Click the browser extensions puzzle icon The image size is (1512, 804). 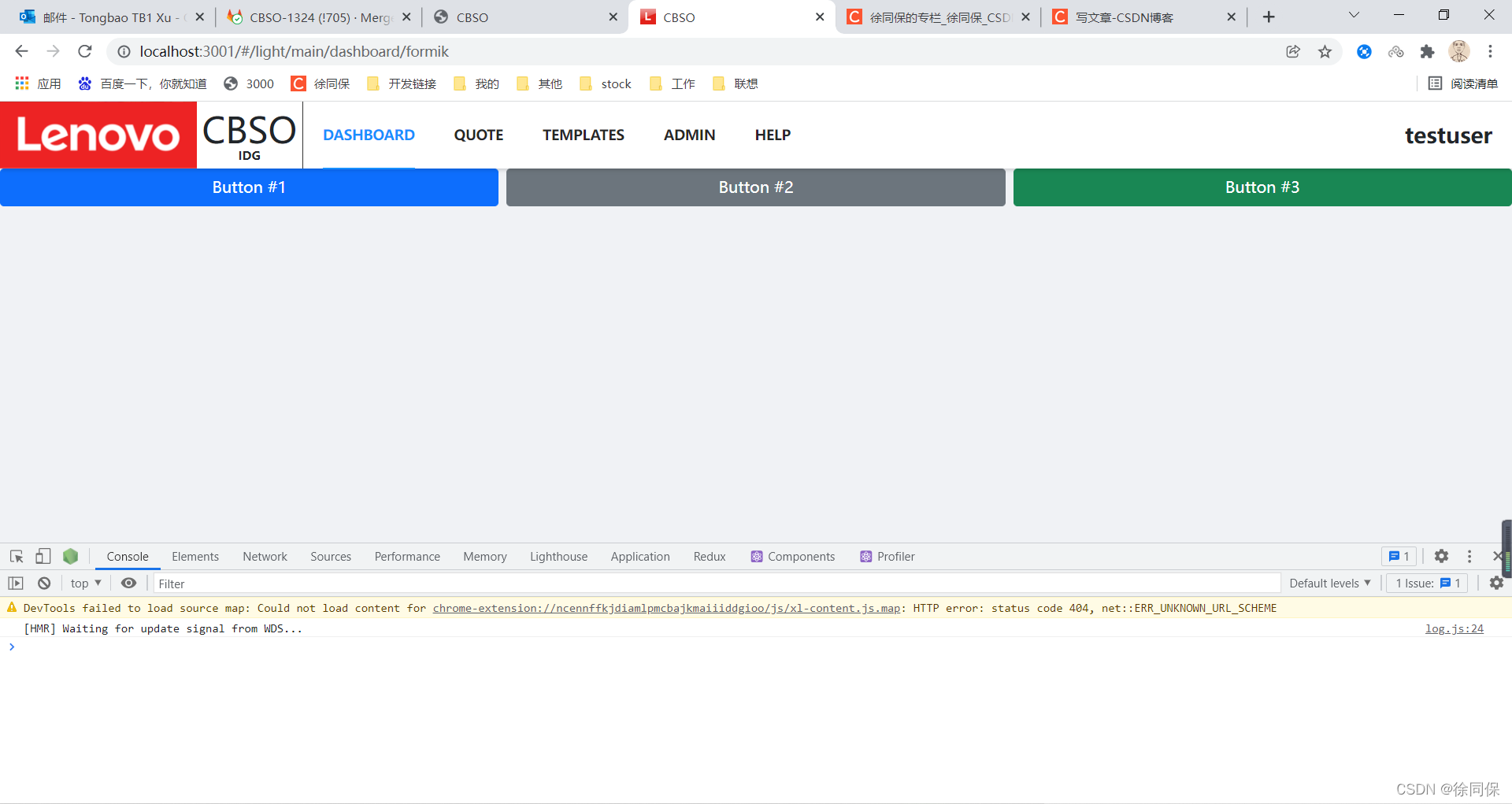[1428, 51]
